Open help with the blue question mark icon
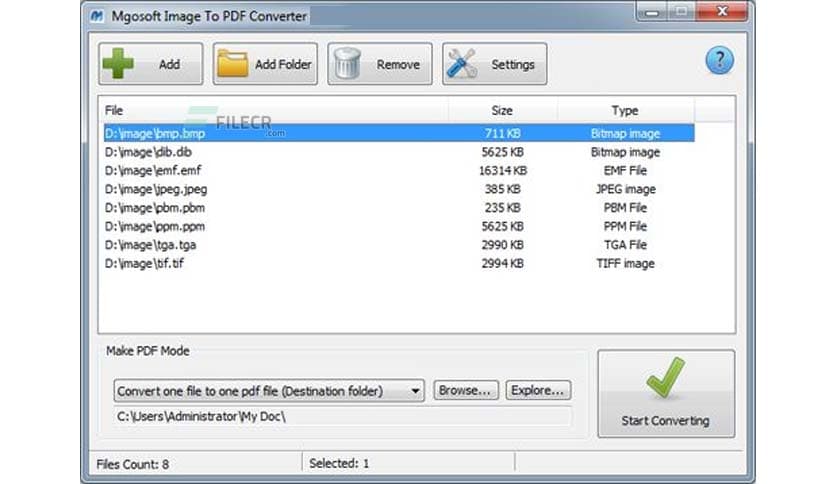 point(720,60)
